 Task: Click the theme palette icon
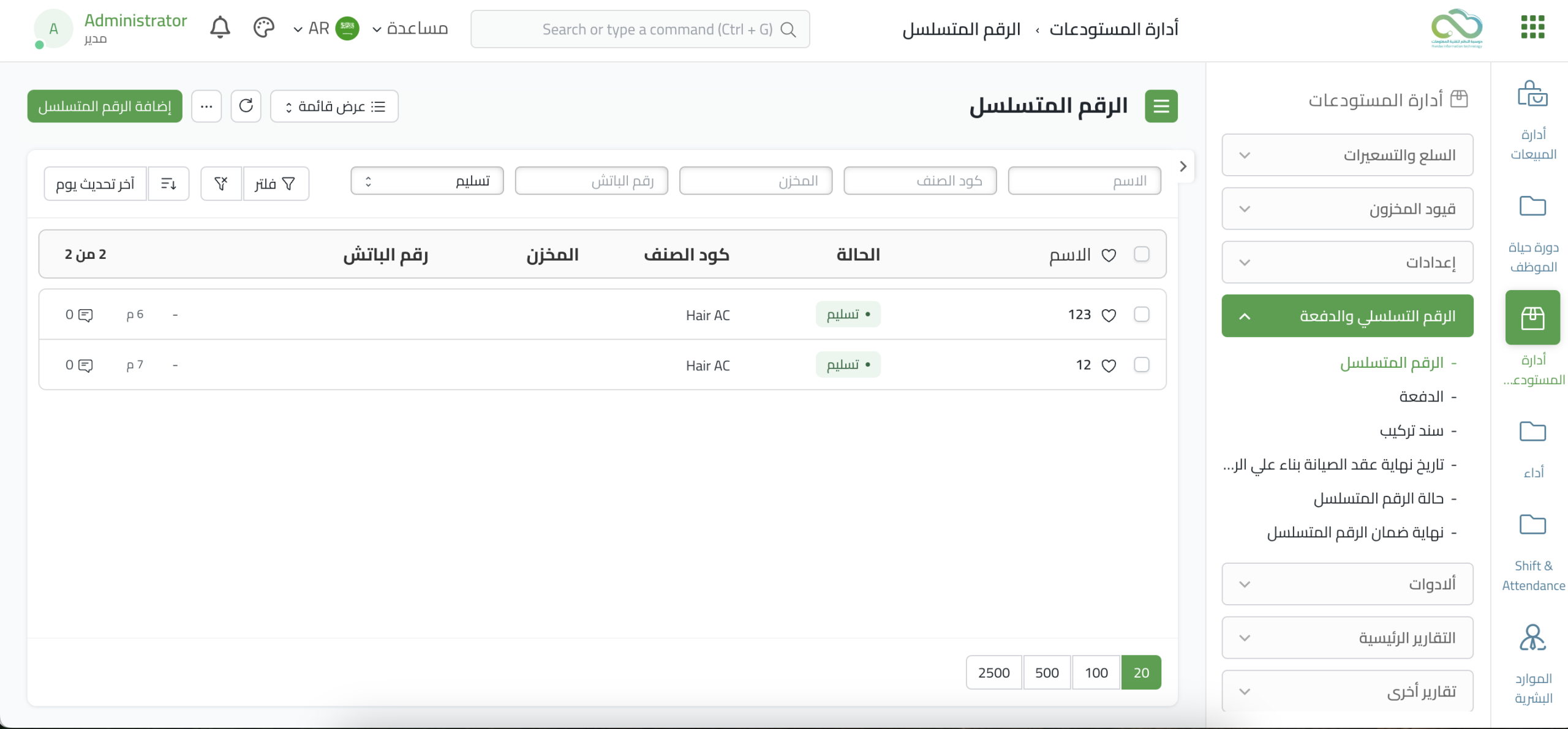(x=263, y=28)
